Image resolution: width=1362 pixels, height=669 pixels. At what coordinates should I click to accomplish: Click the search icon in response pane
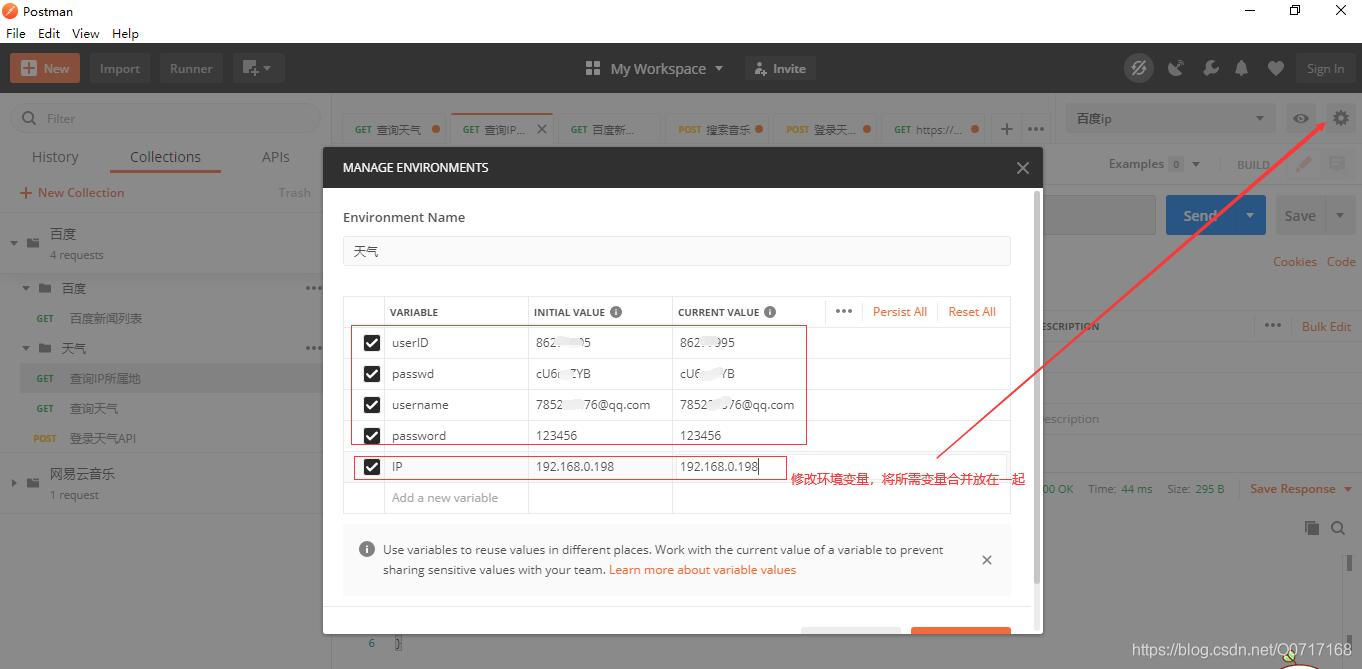[1338, 528]
